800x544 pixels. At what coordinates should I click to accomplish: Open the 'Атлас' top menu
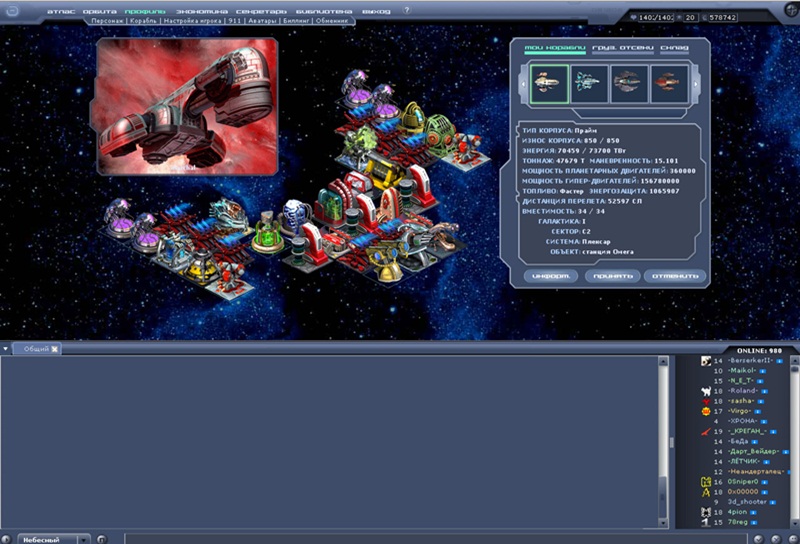coord(60,10)
